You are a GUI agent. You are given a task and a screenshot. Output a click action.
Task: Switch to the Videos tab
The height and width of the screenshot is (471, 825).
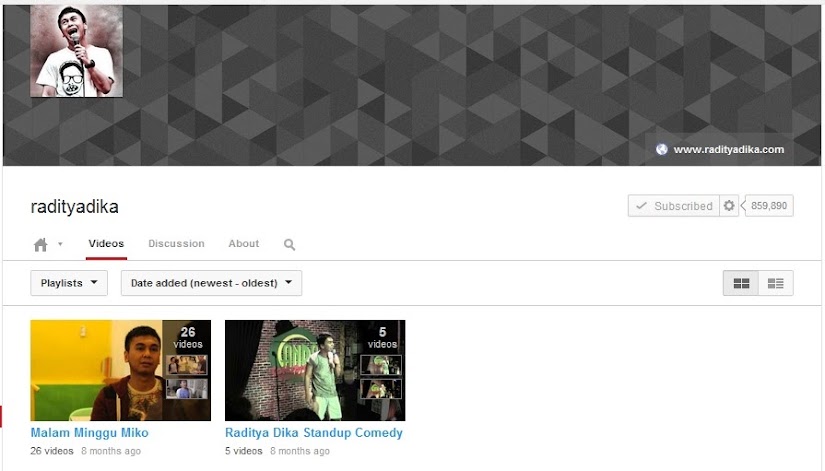coord(106,244)
